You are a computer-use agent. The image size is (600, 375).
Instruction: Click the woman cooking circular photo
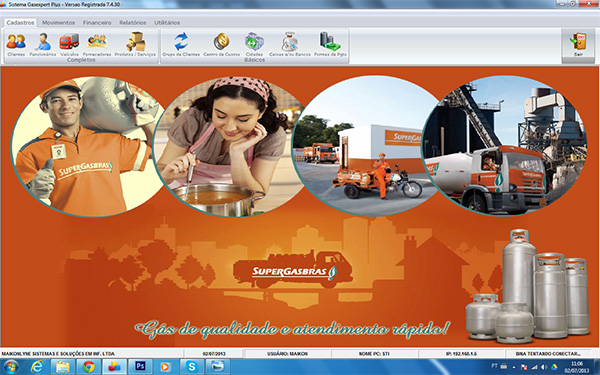(x=229, y=147)
